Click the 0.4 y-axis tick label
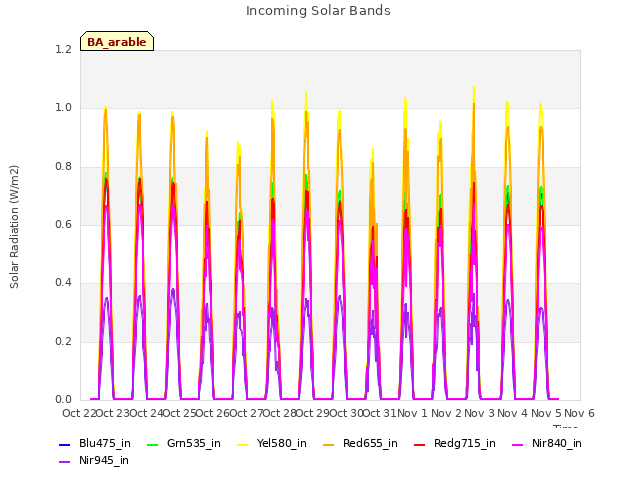This screenshot has height=480, width=640. [x=63, y=282]
